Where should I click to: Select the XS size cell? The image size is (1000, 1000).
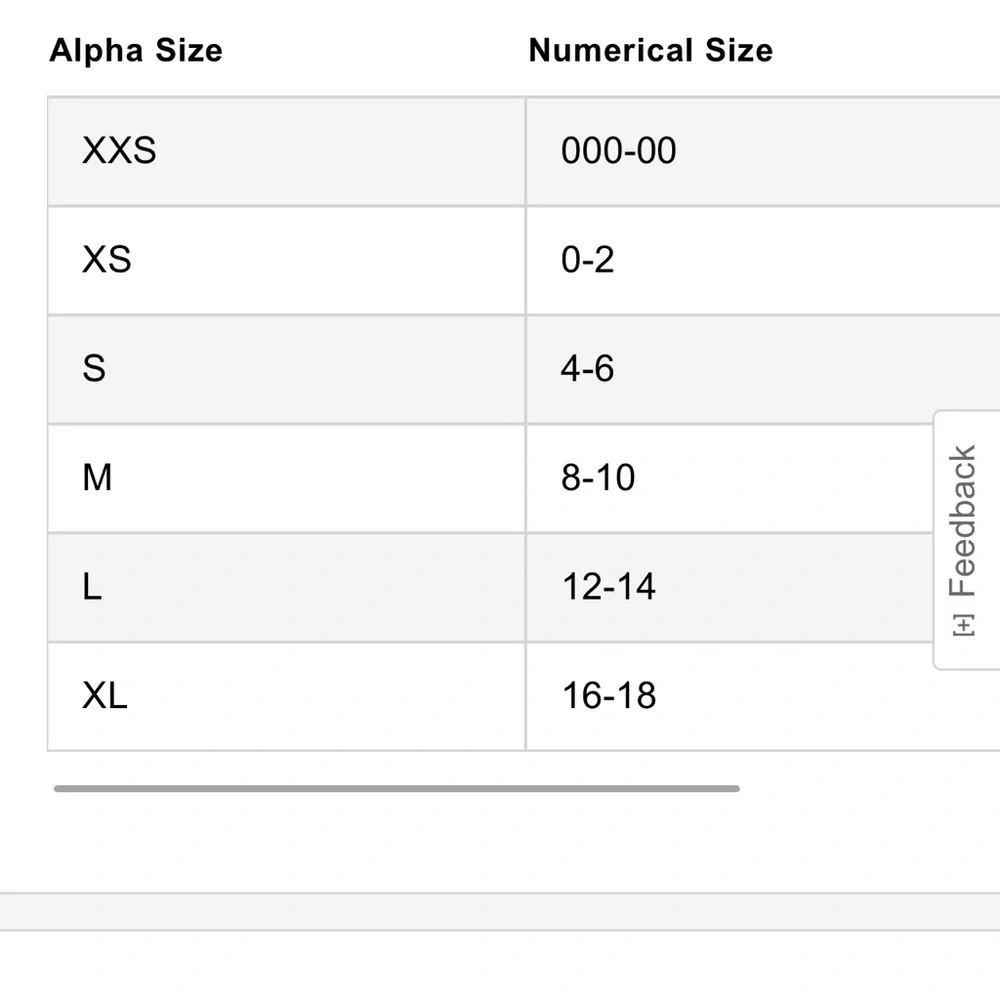click(107, 260)
